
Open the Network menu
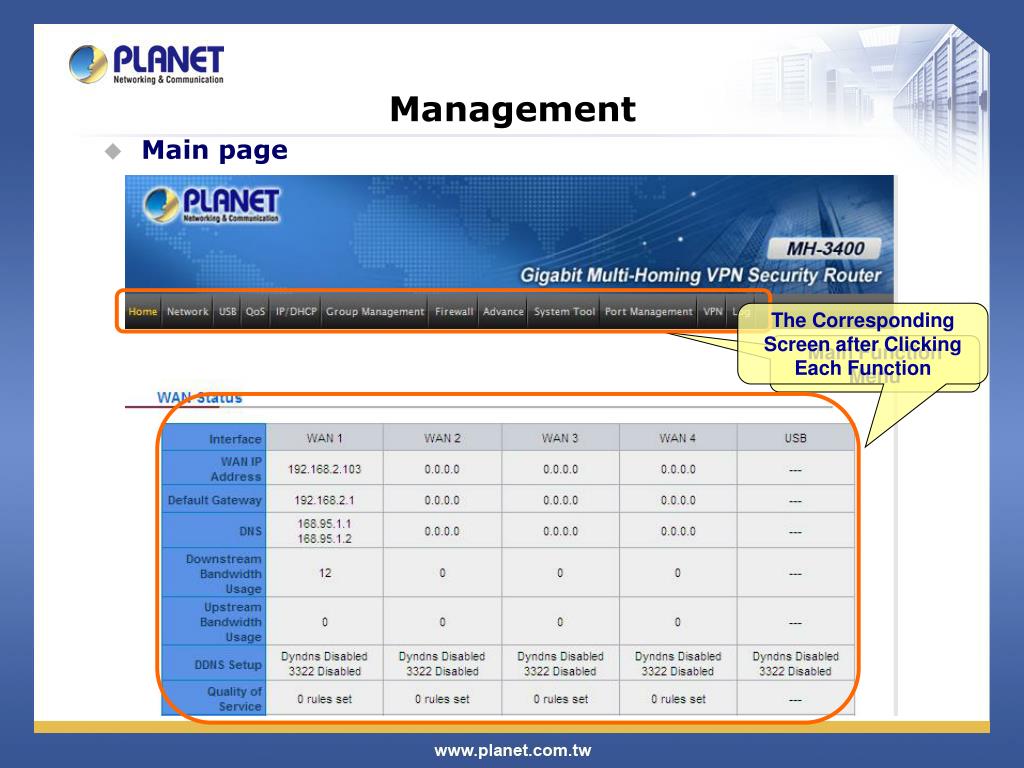187,312
